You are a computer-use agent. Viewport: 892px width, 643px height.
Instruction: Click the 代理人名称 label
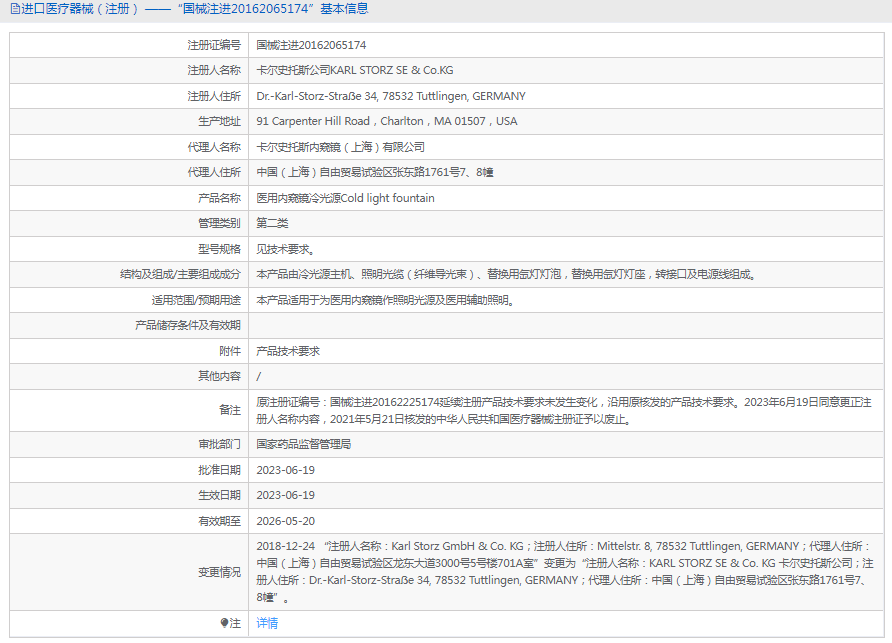(214, 147)
